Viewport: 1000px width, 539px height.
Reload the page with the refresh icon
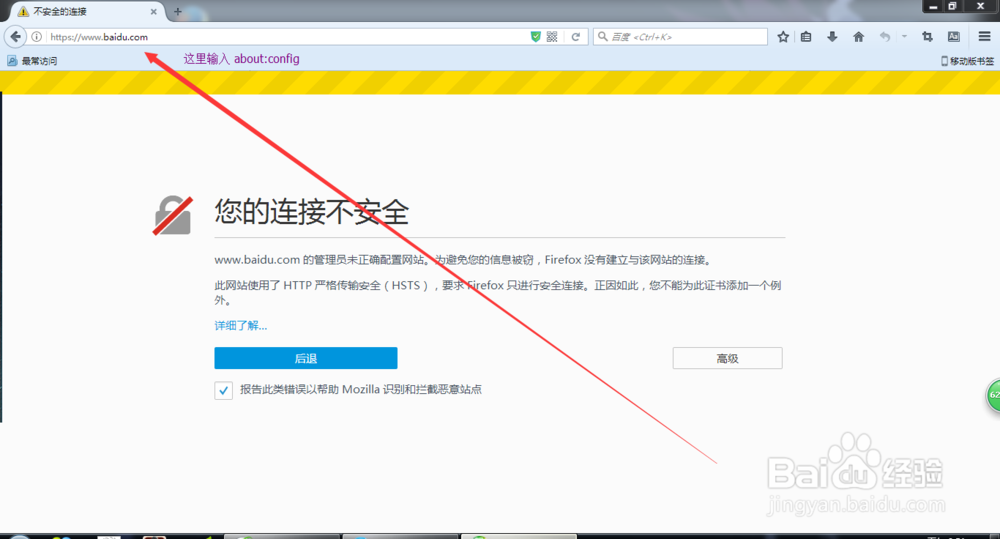[x=575, y=37]
